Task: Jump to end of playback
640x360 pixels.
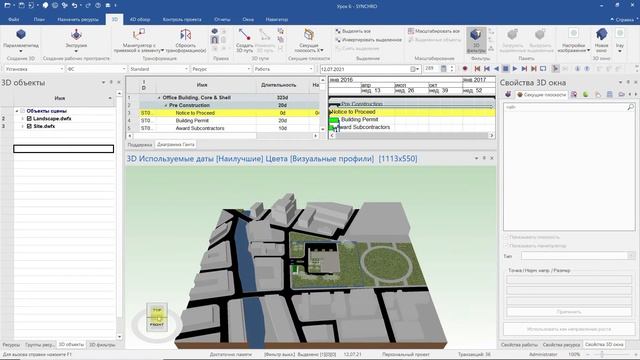Action: click(533, 69)
